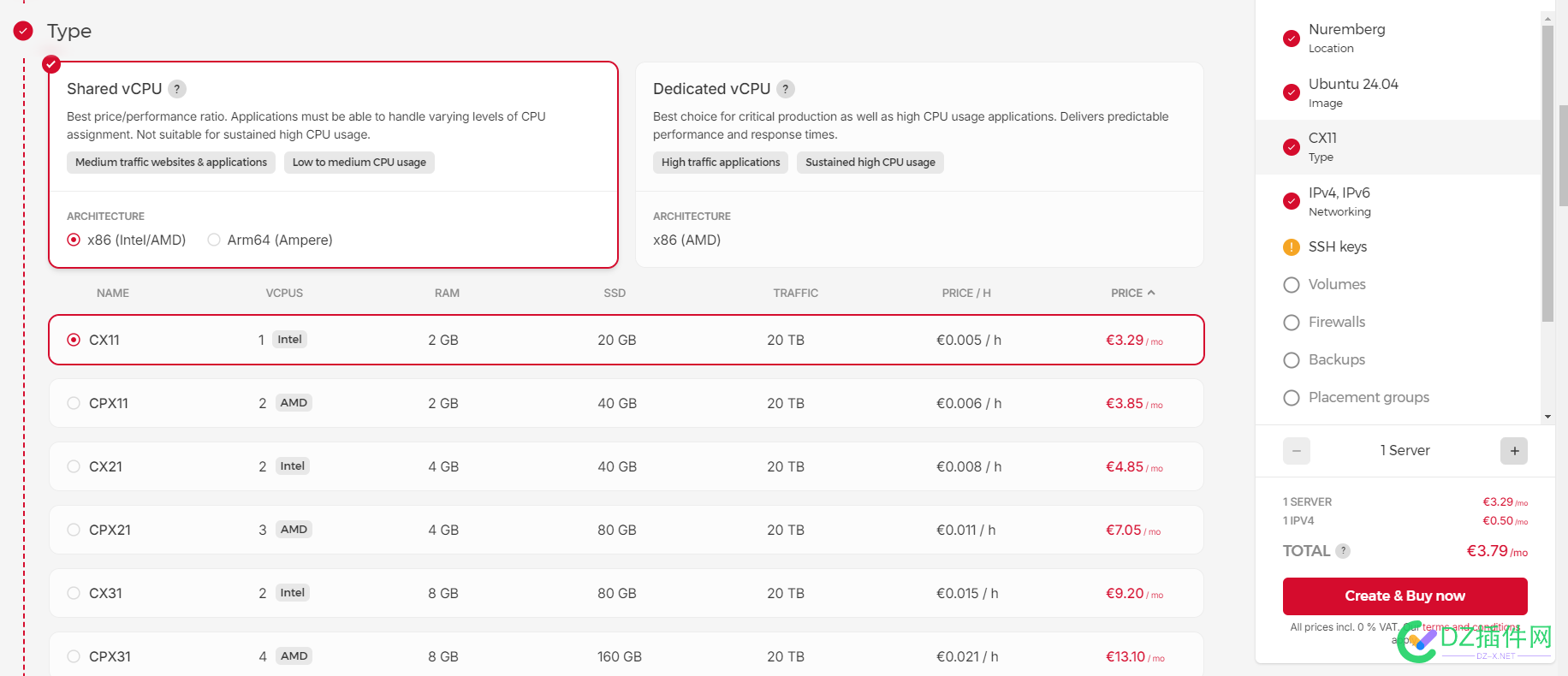The width and height of the screenshot is (1568, 676).
Task: Click the empty circle icon beside Firewalls
Action: point(1292,323)
